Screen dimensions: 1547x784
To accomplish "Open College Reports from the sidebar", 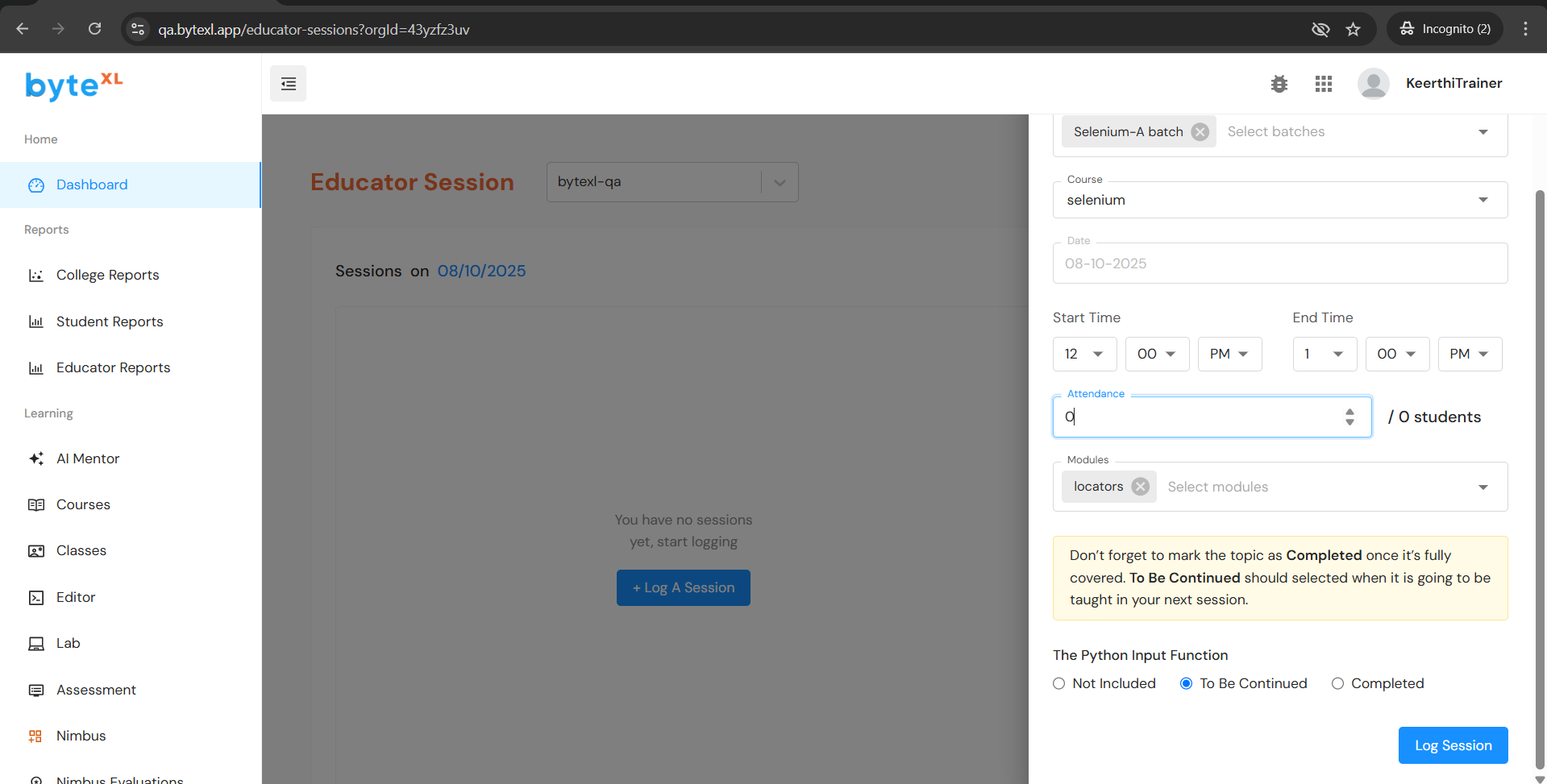I will point(108,276).
